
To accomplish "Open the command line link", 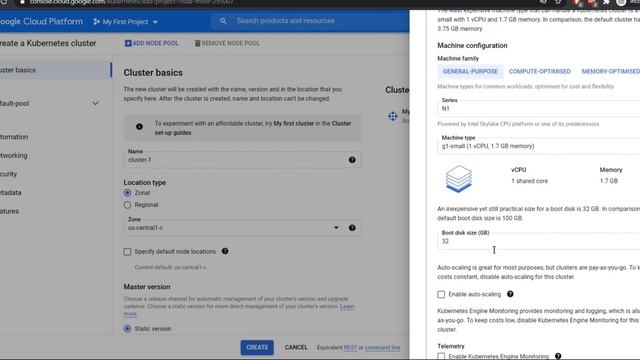I will tap(382, 348).
